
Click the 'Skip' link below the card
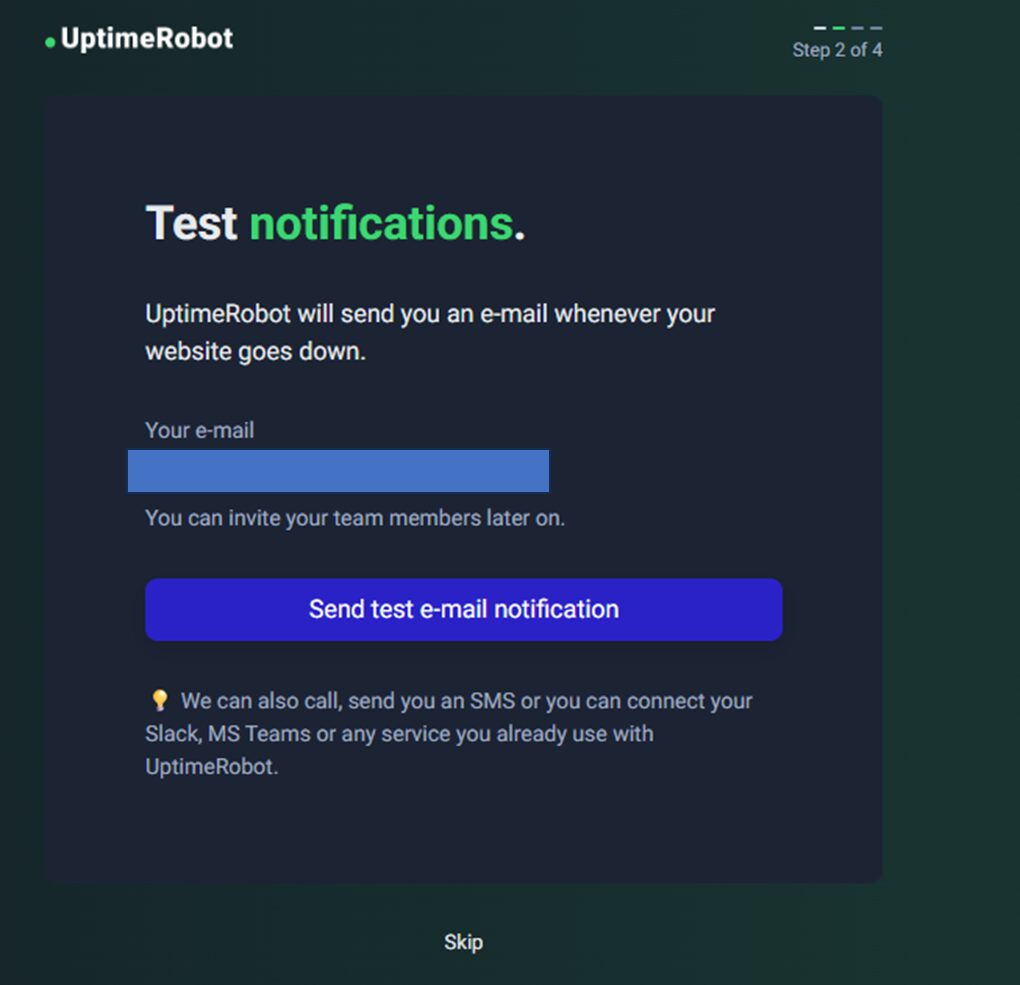[x=463, y=941]
